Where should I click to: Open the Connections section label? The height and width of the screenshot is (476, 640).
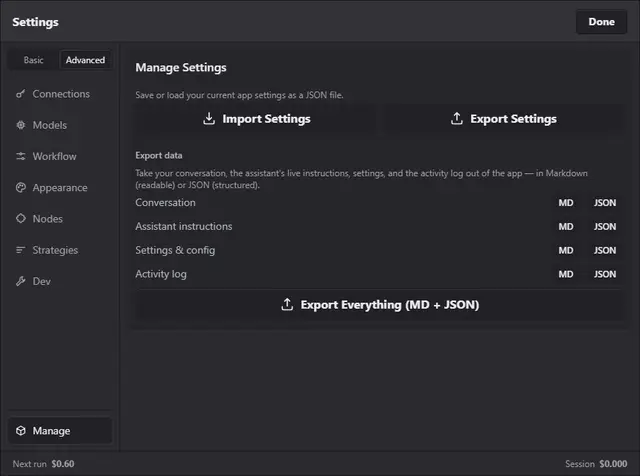point(61,94)
